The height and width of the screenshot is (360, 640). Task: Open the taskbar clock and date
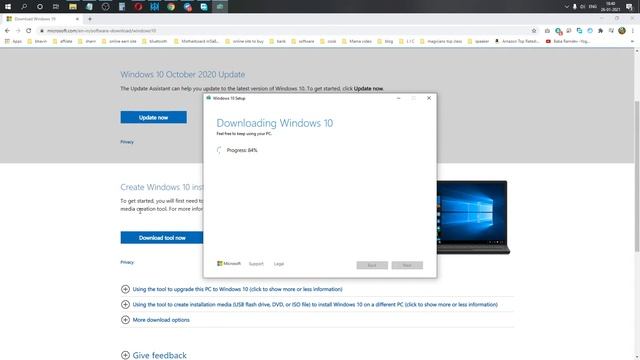[x=611, y=7]
